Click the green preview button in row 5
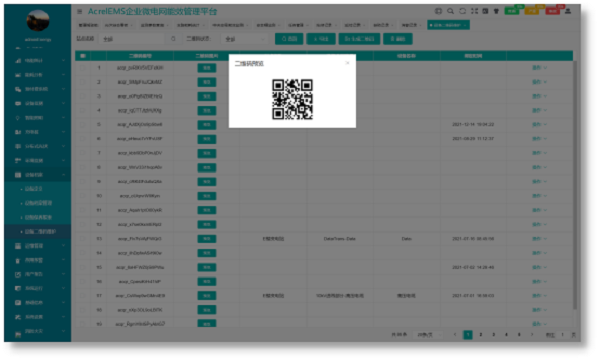Image resolution: width=600 pixels, height=360 pixels. [x=207, y=125]
